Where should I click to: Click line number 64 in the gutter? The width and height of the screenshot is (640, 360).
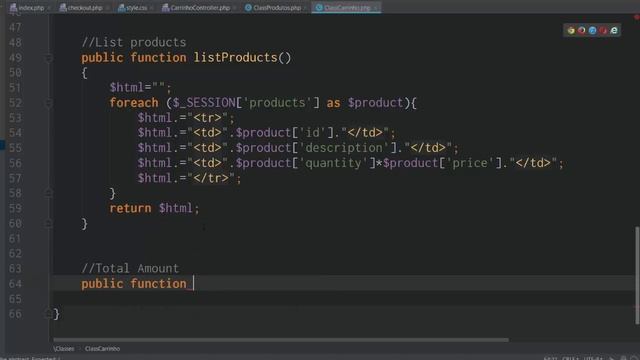[15, 284]
